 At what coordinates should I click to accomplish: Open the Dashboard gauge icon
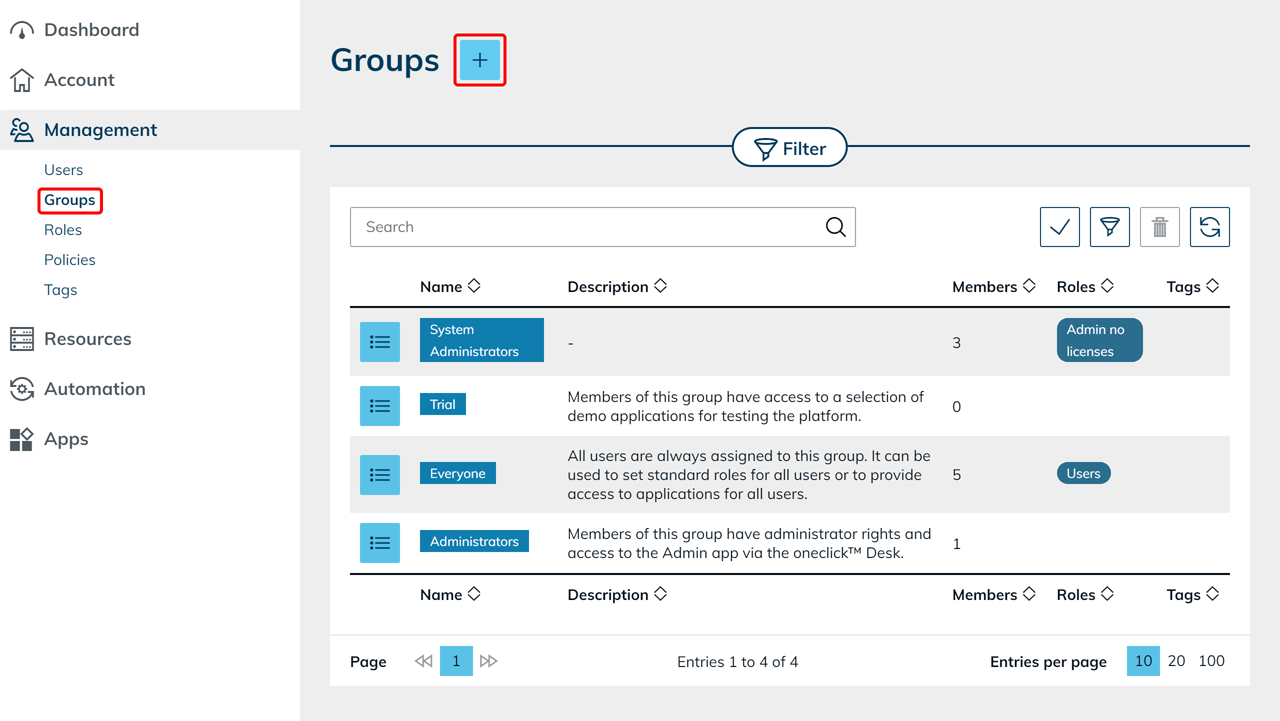22,30
